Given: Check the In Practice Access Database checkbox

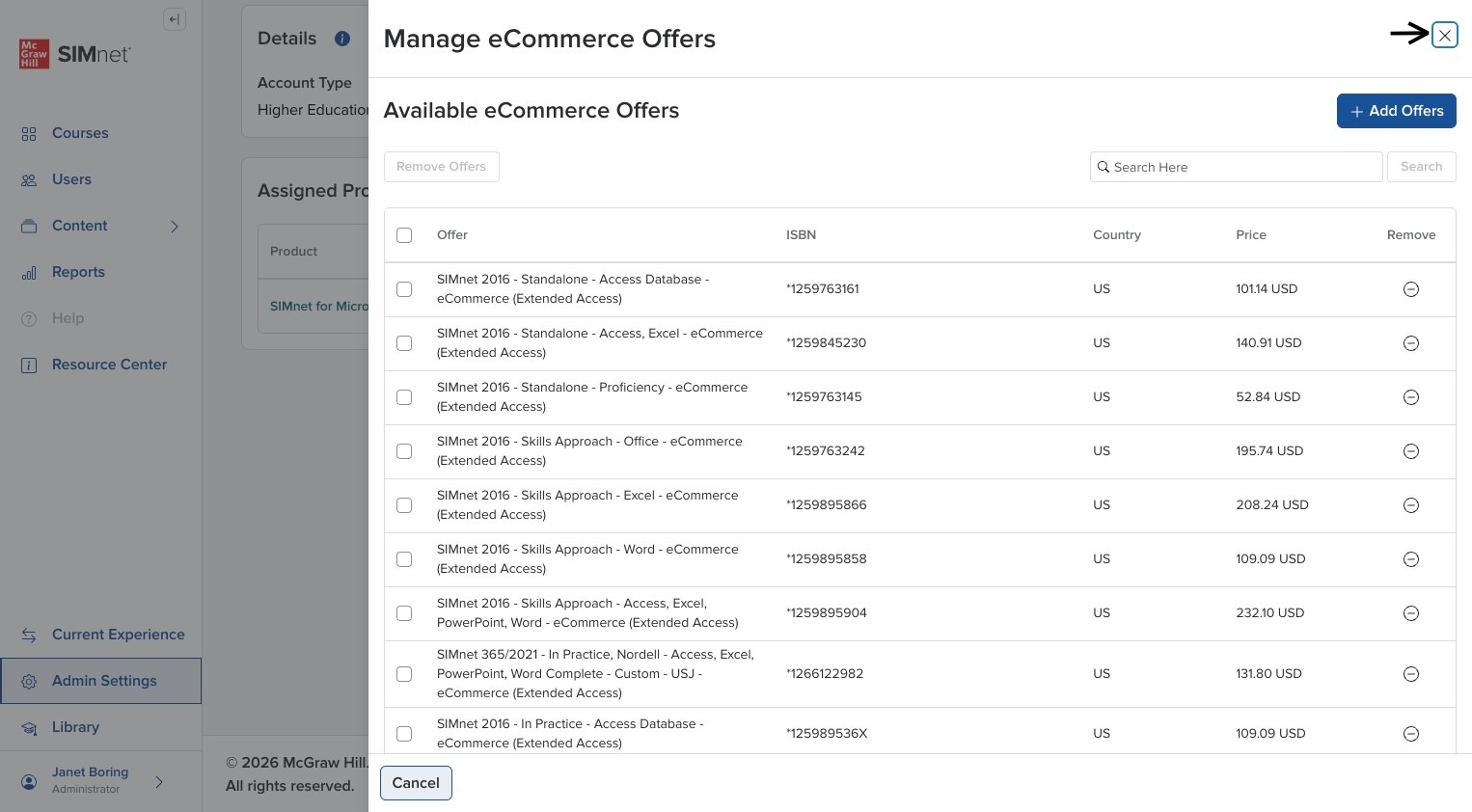Looking at the screenshot, I should click(x=404, y=734).
